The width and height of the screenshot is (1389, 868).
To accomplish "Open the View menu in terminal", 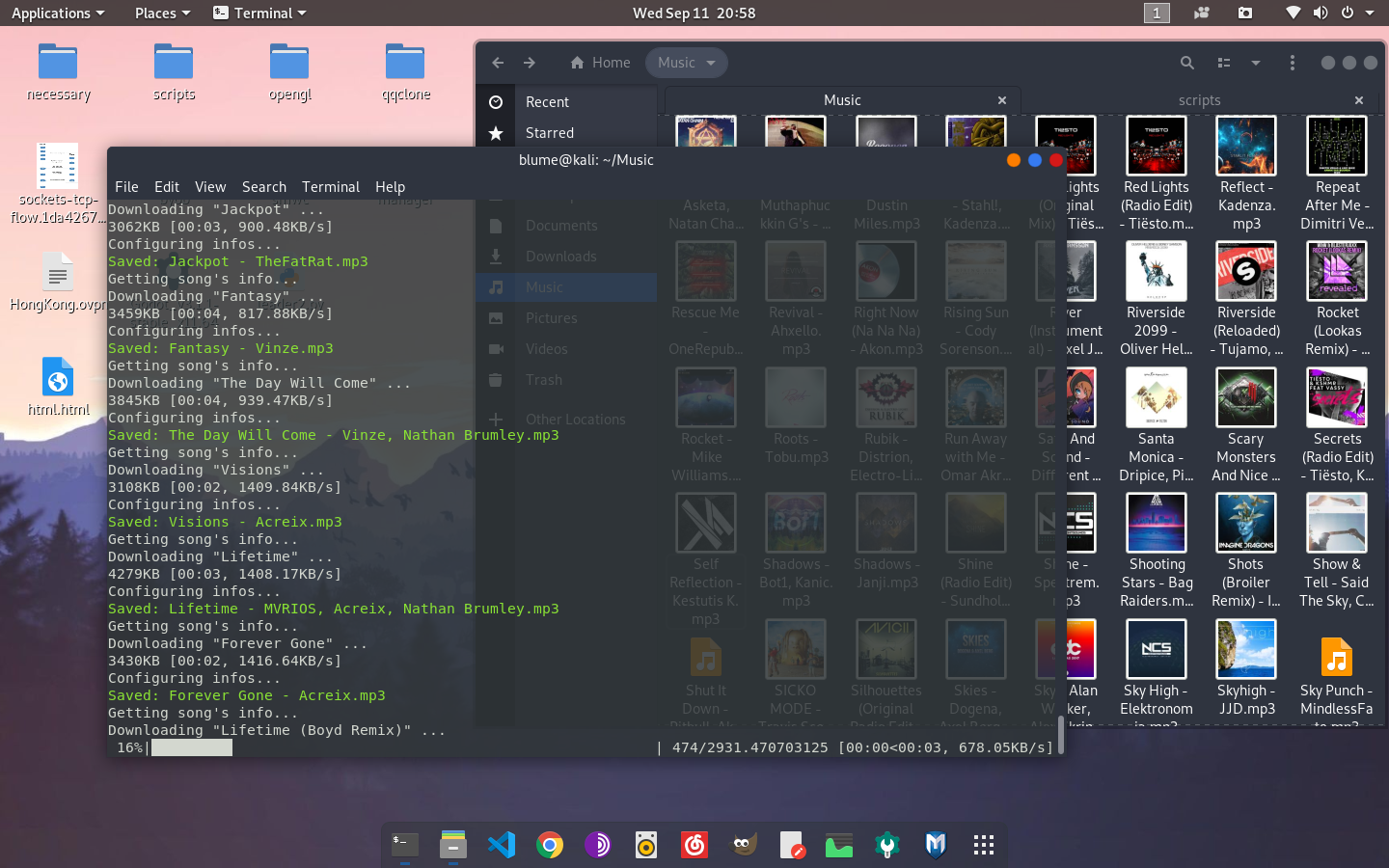I will (210, 187).
